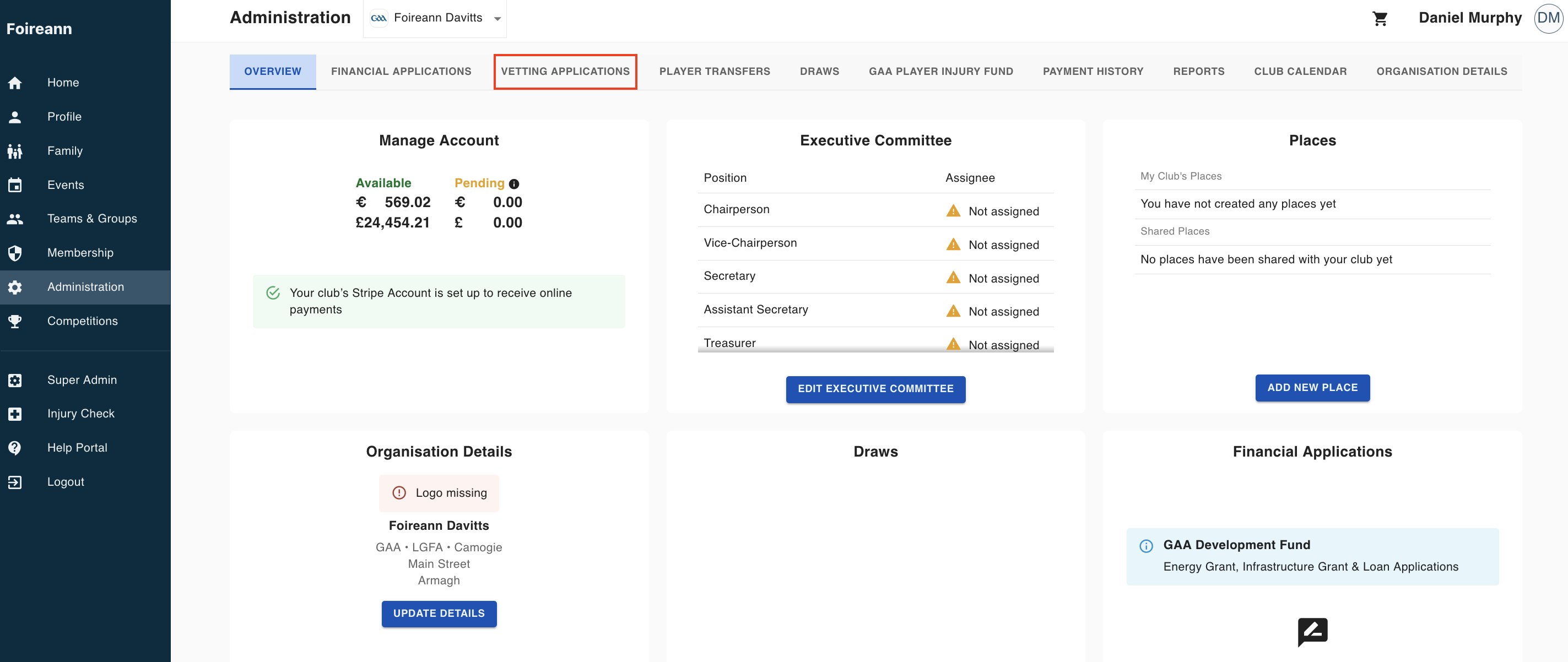Open Family in the sidebar
Image resolution: width=1568 pixels, height=662 pixels.
85,151
